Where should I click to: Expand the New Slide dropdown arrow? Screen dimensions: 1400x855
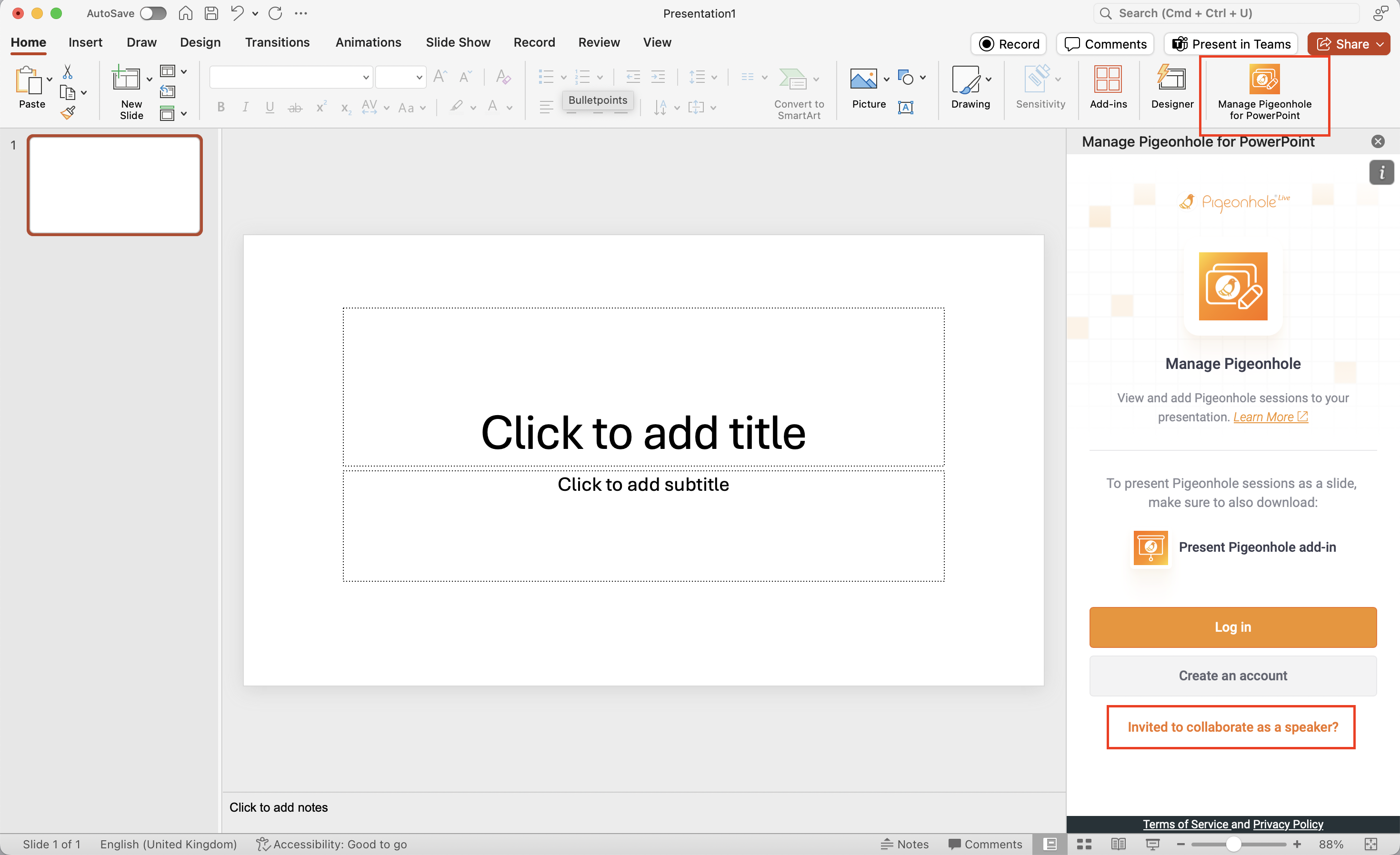click(x=150, y=79)
